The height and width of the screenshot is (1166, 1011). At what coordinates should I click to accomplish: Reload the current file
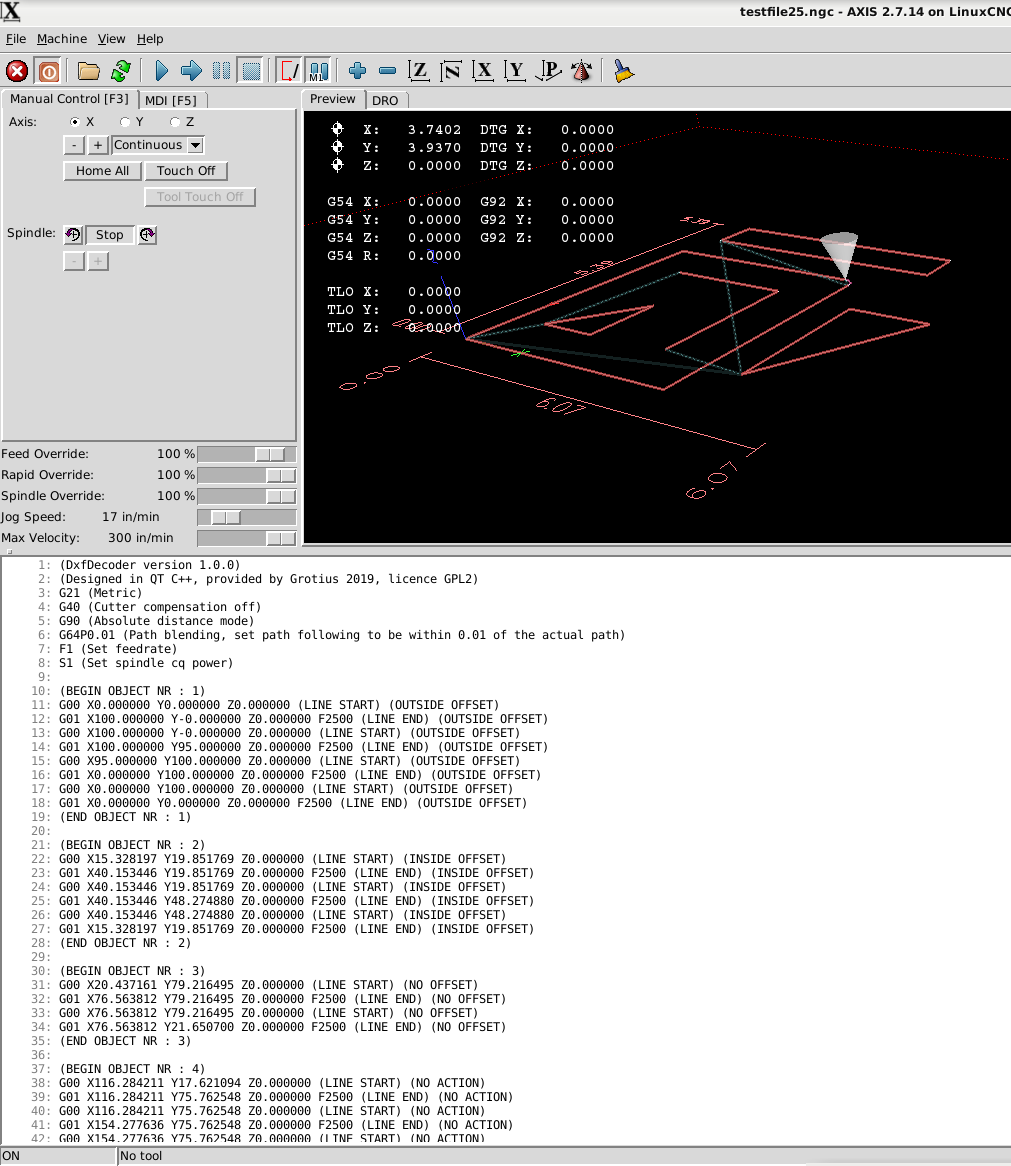(x=120, y=71)
